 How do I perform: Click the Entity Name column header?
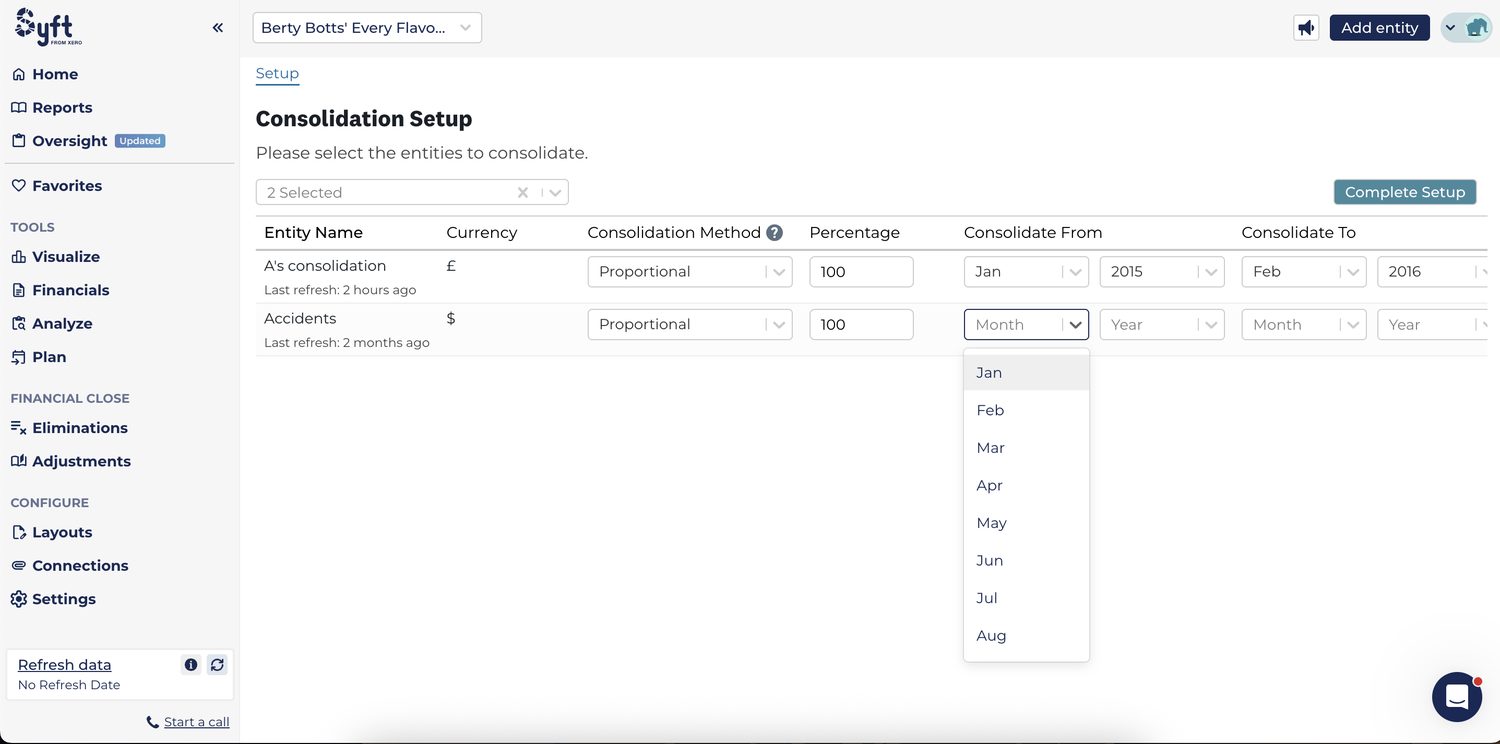pyautogui.click(x=313, y=233)
